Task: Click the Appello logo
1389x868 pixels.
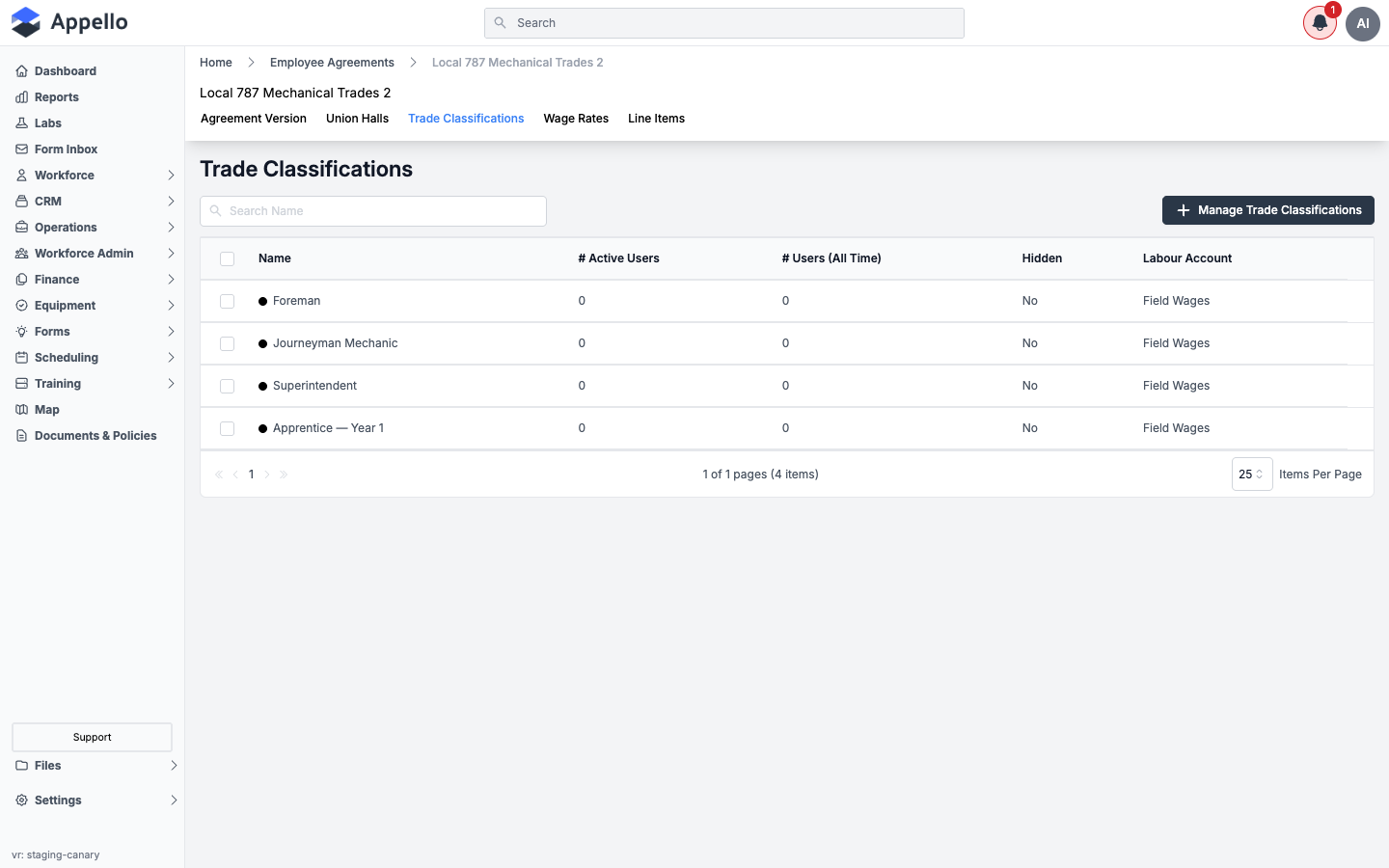Action: [69, 22]
